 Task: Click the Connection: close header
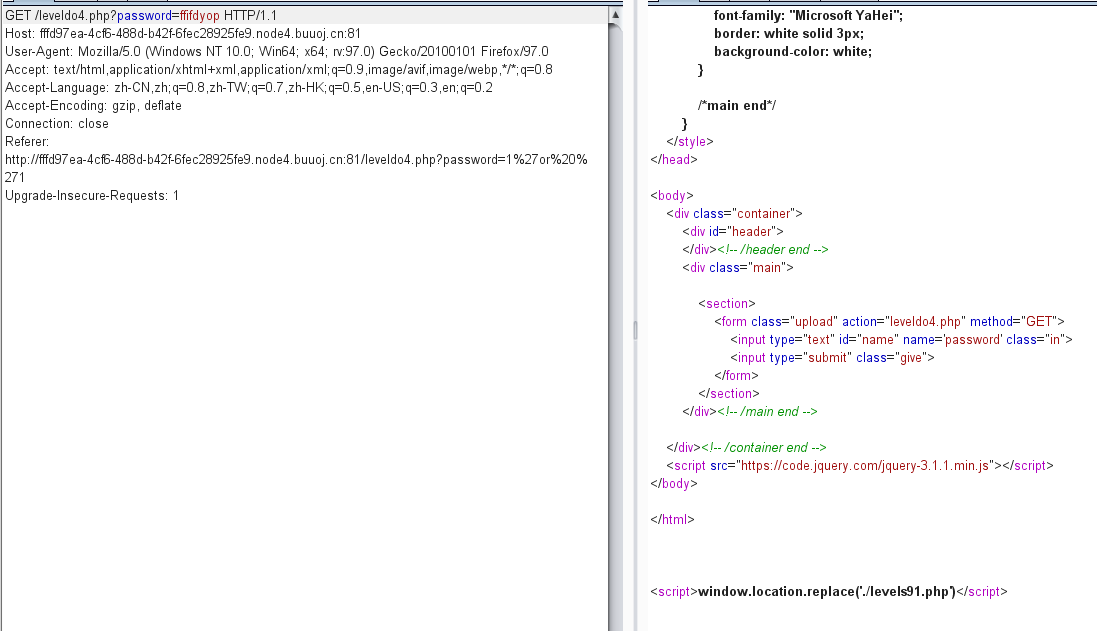[x=57, y=124]
